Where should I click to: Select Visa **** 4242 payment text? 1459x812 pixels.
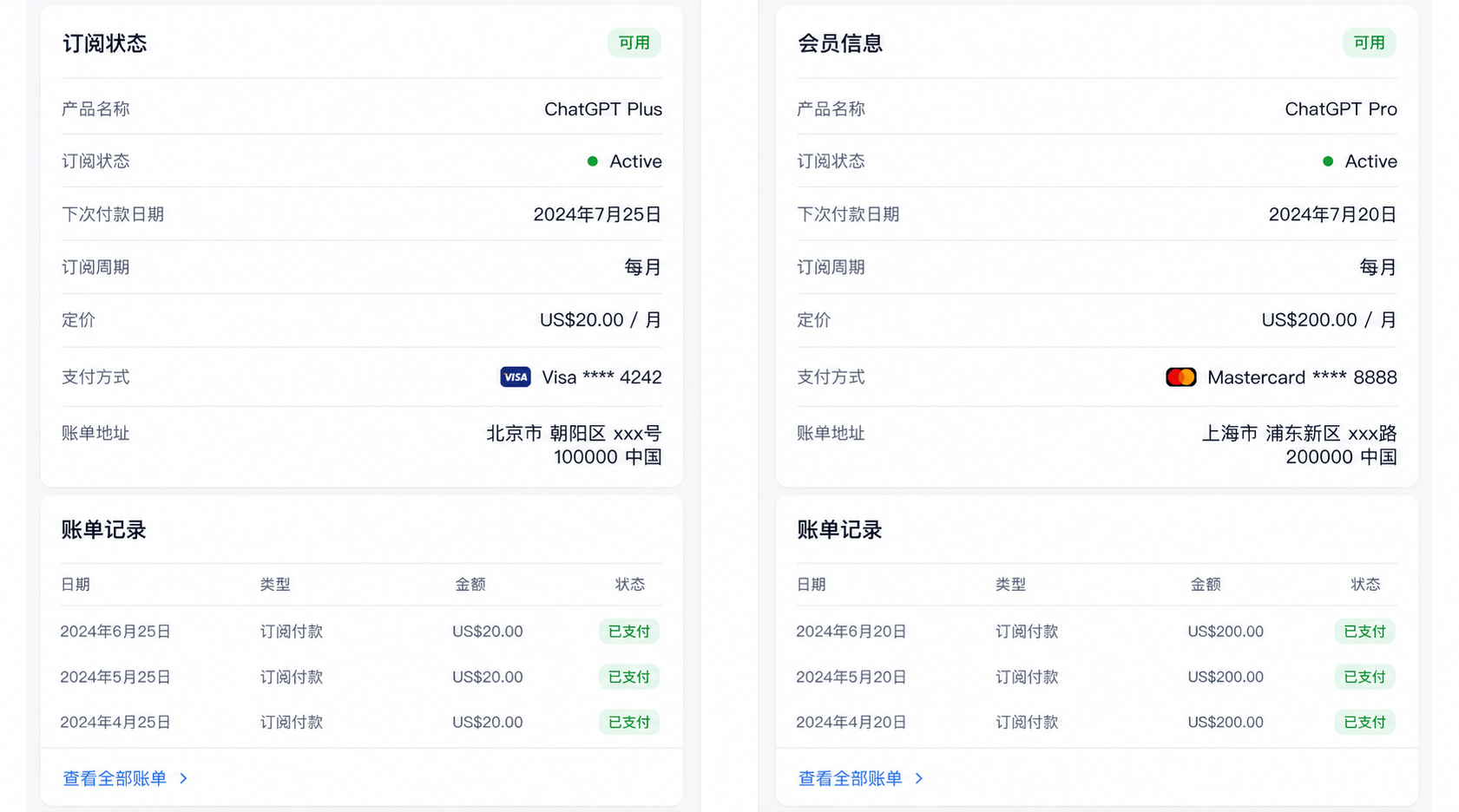coord(601,377)
